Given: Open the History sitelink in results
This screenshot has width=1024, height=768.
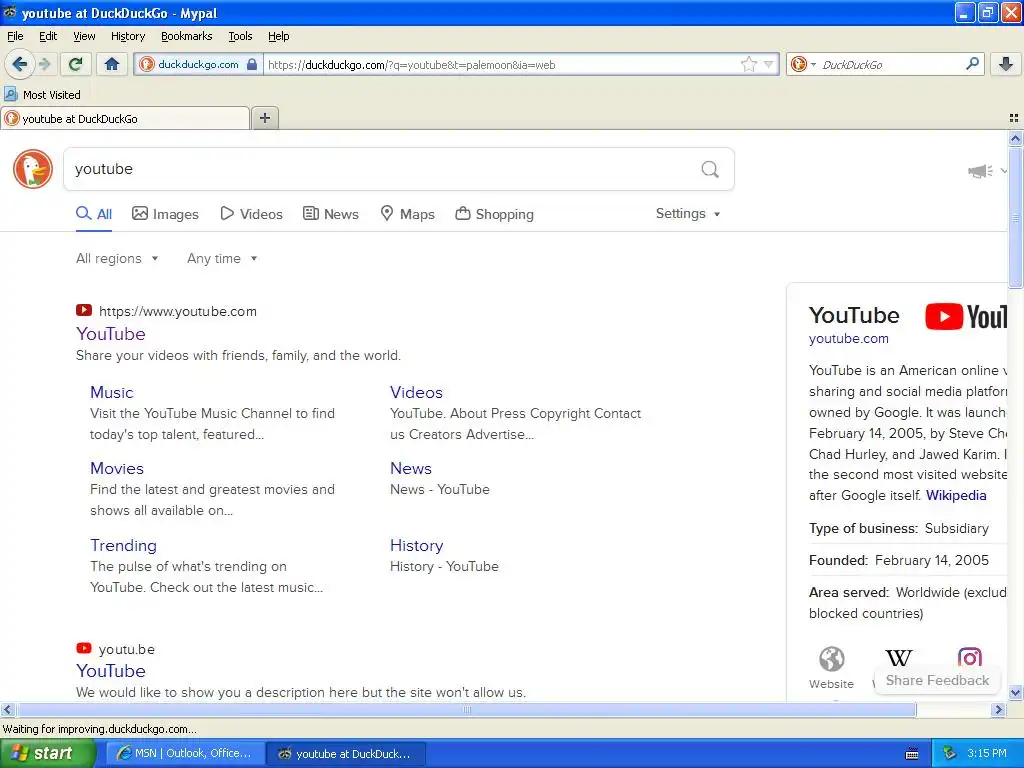Looking at the screenshot, I should [417, 545].
